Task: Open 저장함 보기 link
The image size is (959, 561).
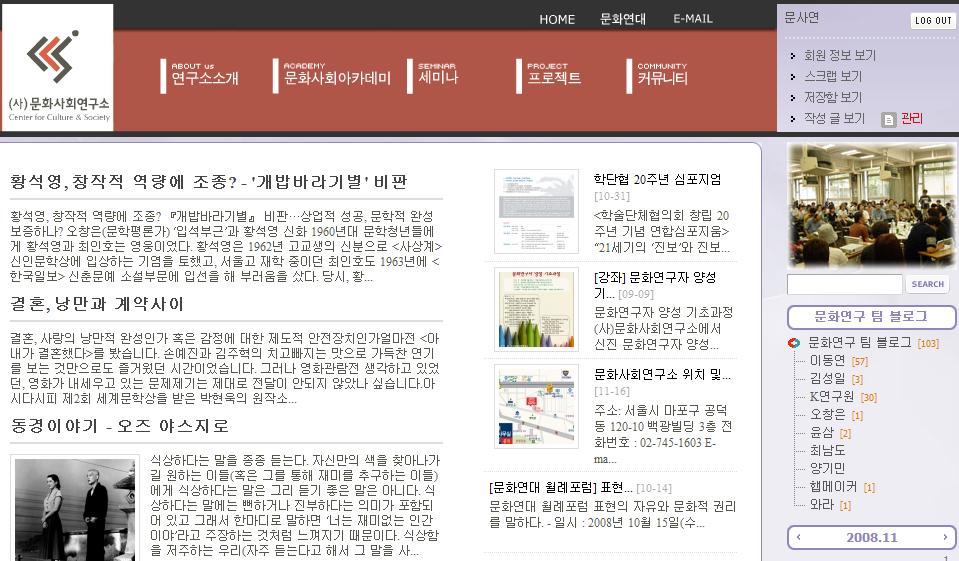Action: tap(832, 97)
